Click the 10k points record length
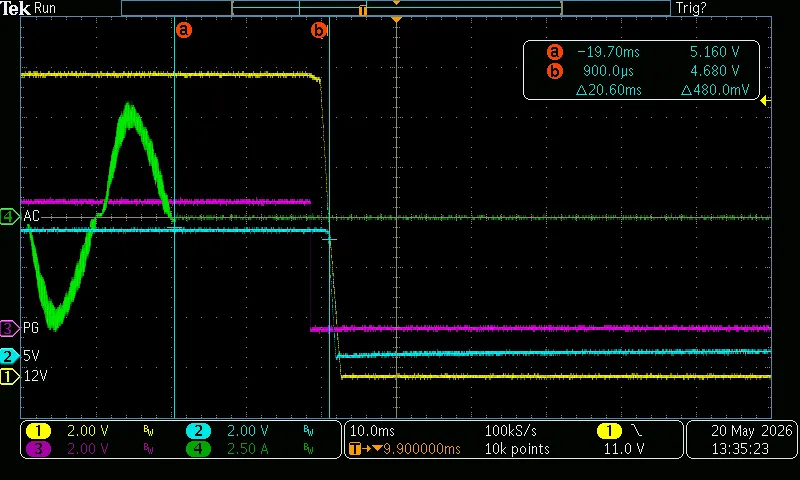This screenshot has height=480, width=800. [x=517, y=449]
